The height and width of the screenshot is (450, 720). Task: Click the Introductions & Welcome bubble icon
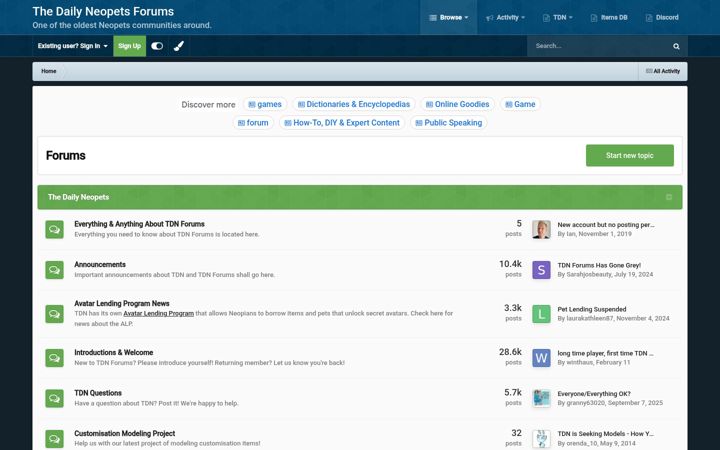coord(54,358)
